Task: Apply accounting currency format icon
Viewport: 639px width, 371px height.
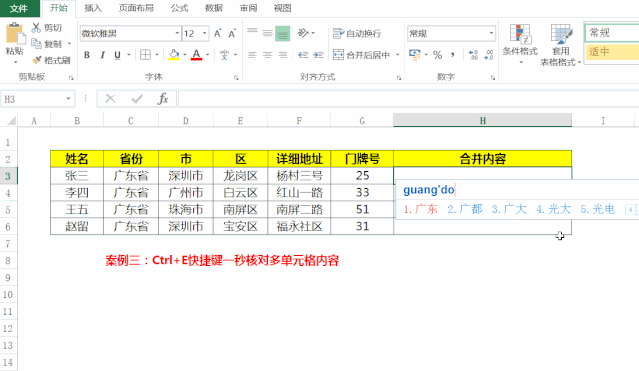Action: 414,55
